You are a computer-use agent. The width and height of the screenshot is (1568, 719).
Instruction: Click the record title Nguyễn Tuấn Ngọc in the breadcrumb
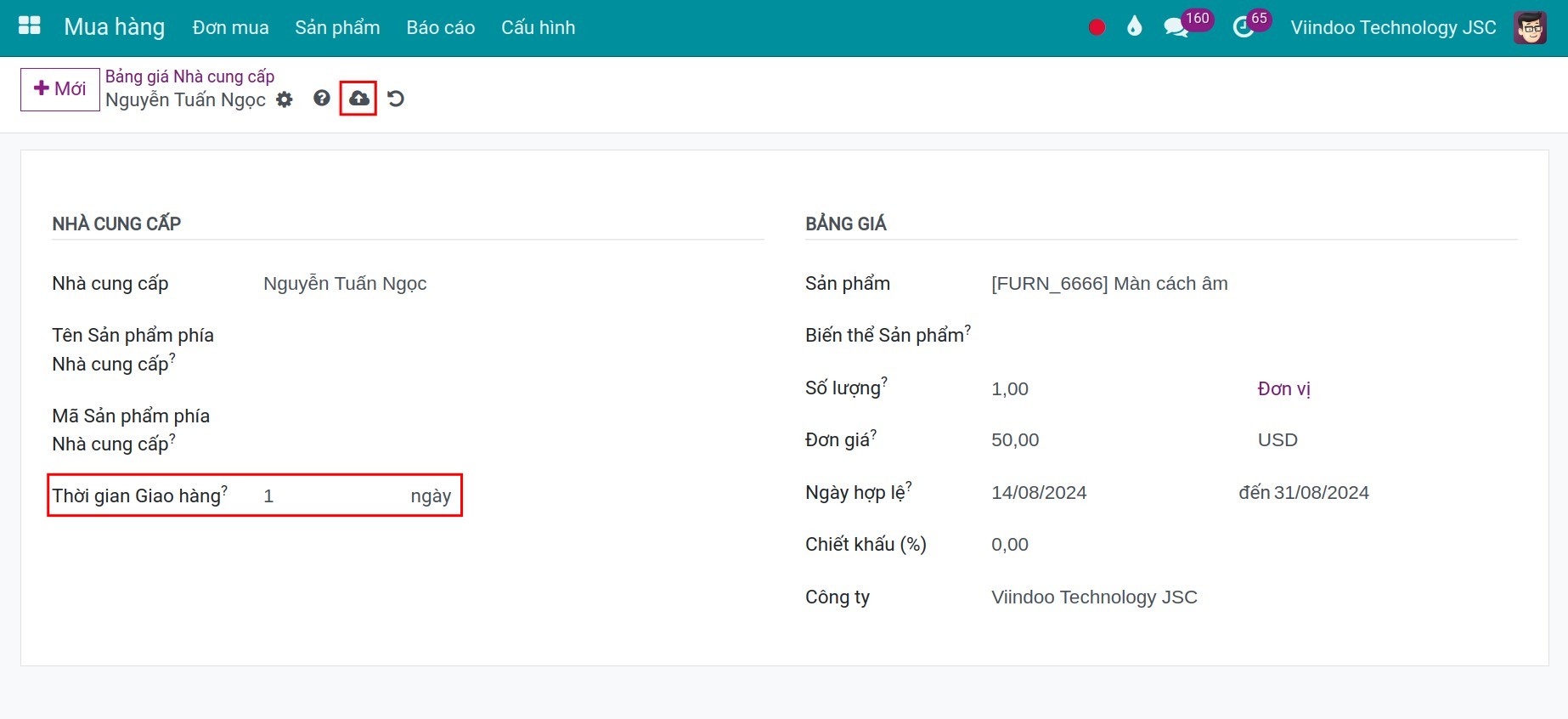point(185,100)
